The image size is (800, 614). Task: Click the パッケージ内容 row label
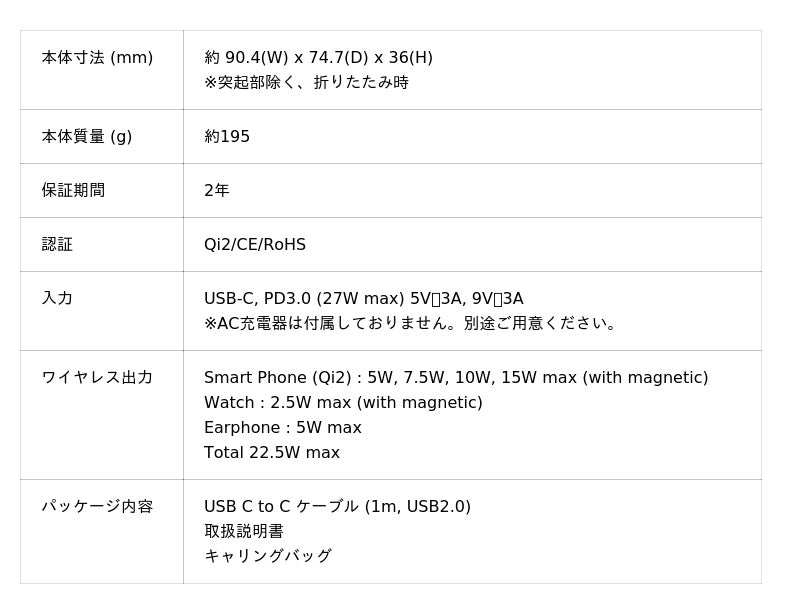97,507
